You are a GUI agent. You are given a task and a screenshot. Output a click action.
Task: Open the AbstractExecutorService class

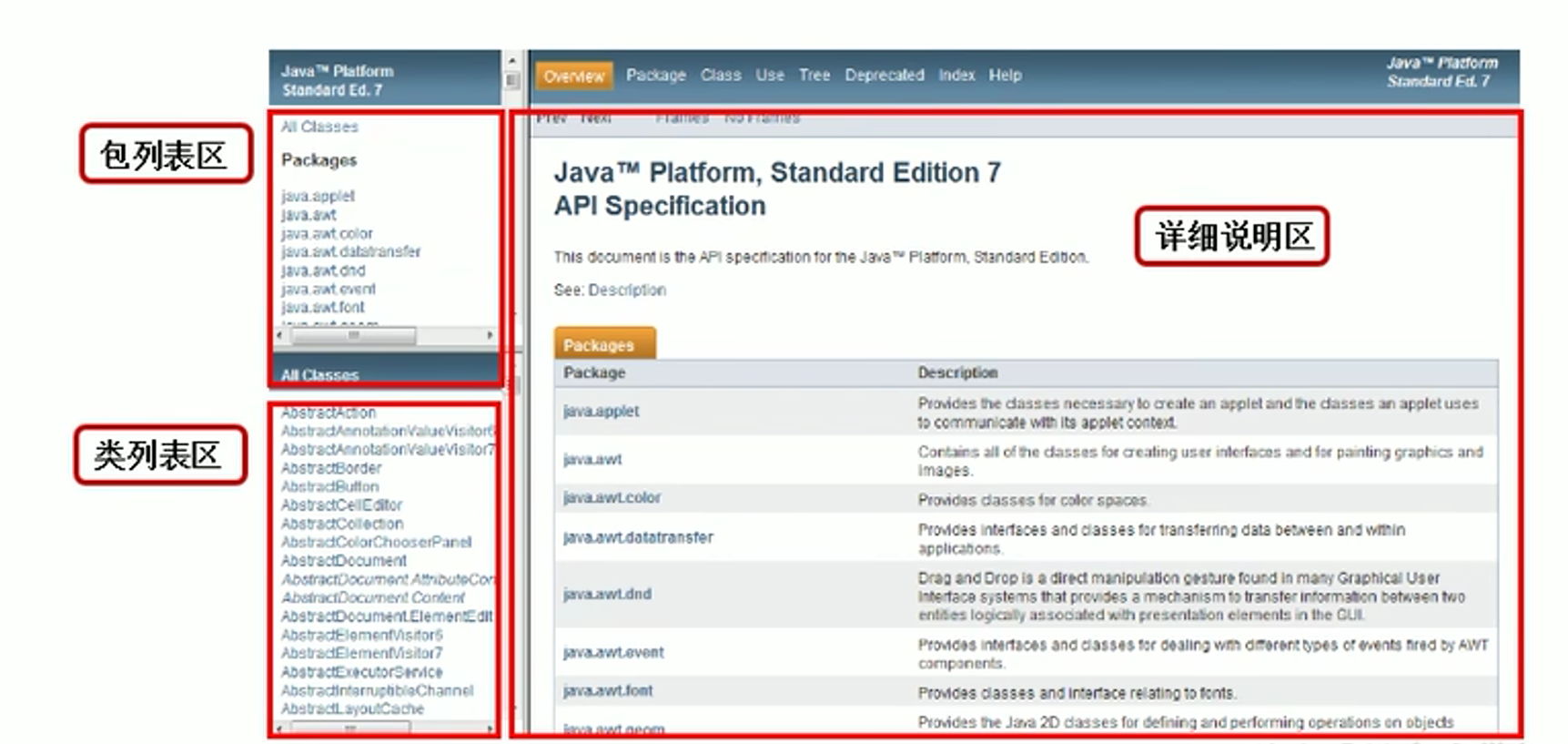click(361, 672)
